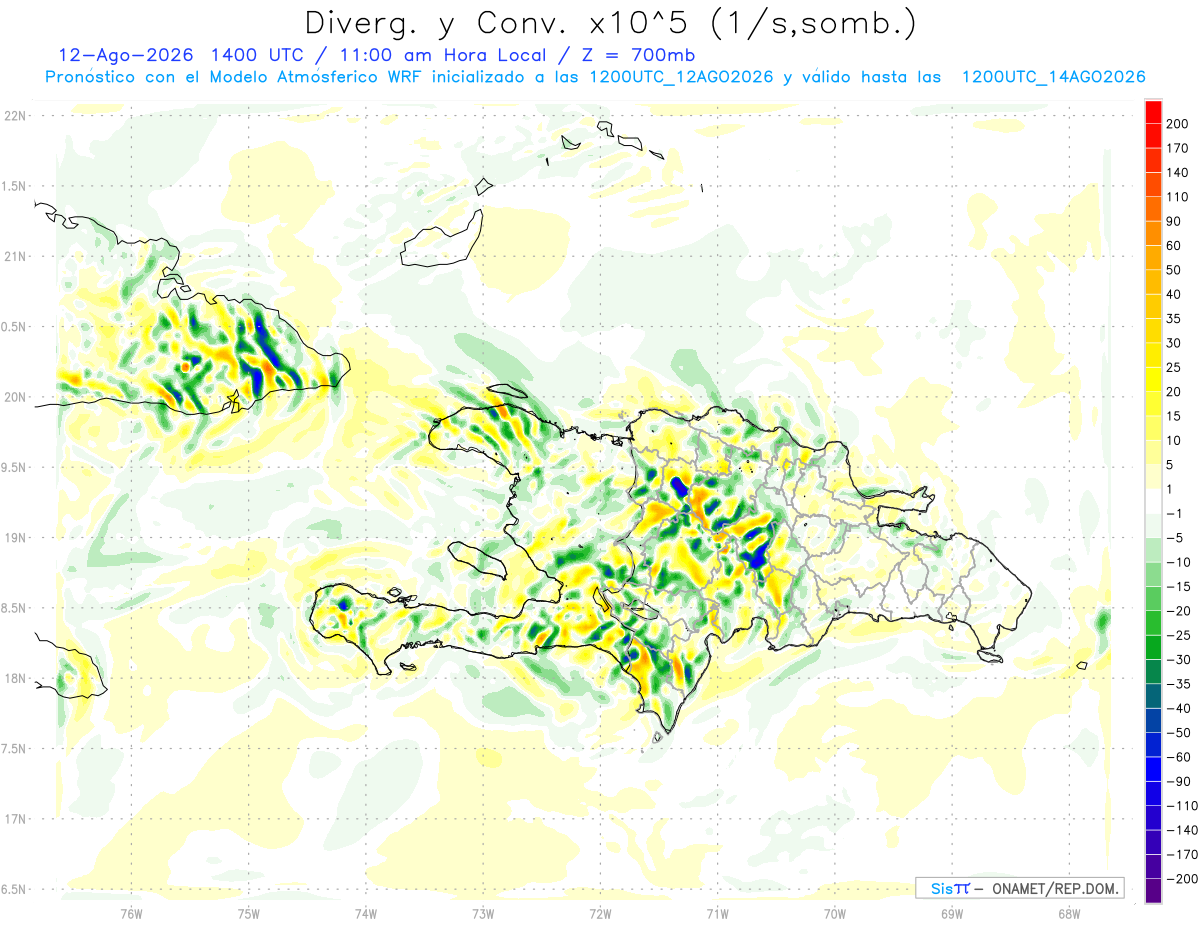1200x927 pixels.
Task: Click the '1200UTC_14AGO2026' valid-until timestamp
Action: tap(1053, 77)
